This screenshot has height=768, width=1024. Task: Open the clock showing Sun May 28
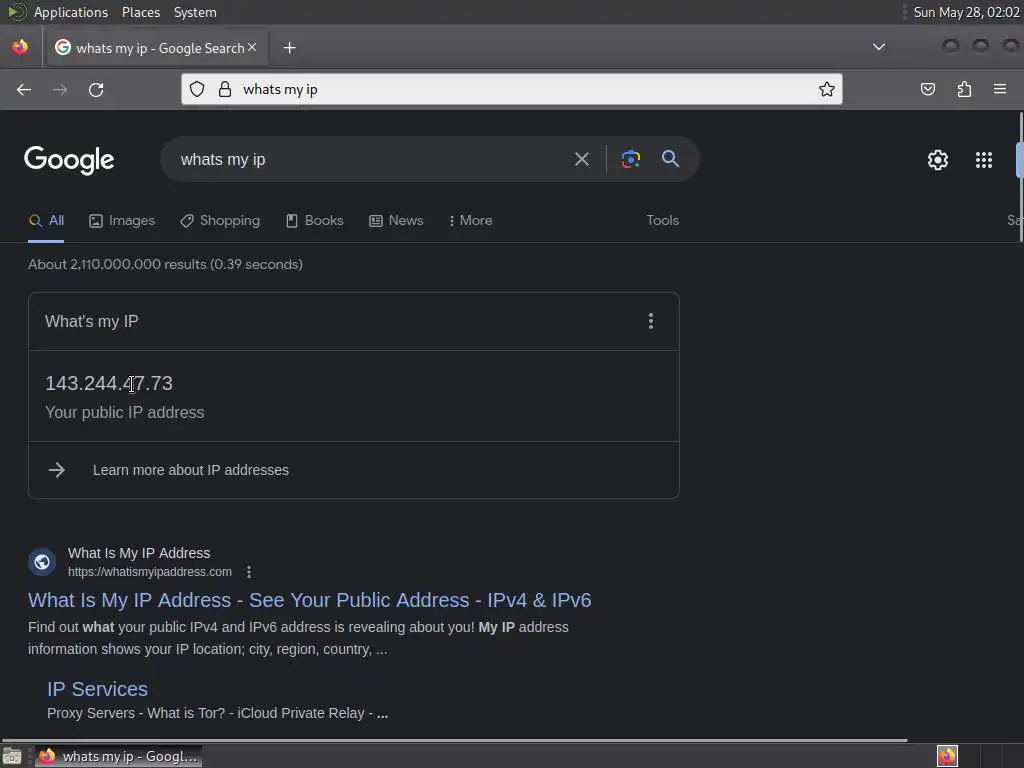[967, 12]
